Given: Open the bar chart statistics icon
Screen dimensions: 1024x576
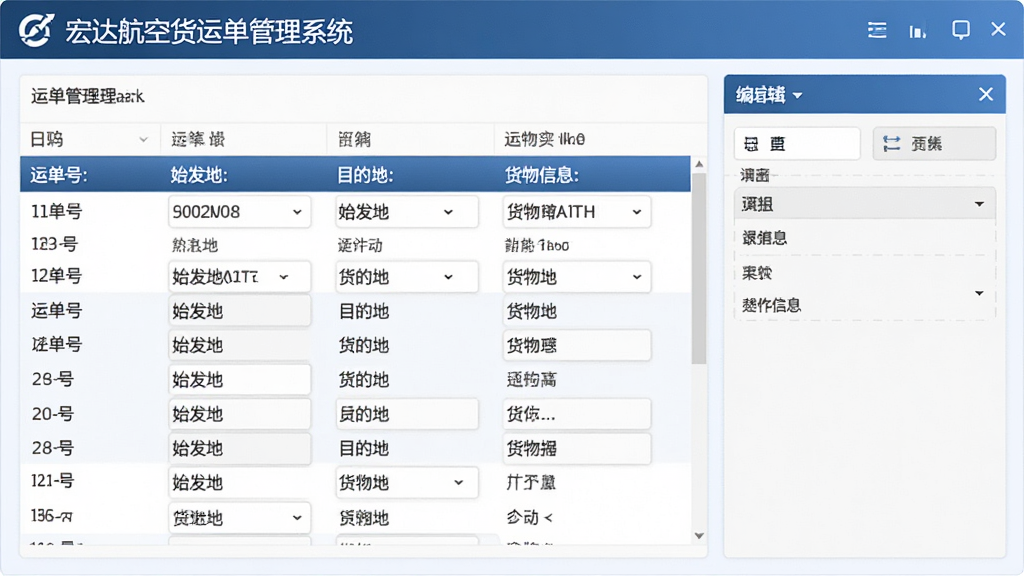Looking at the screenshot, I should pyautogui.click(x=918, y=31).
